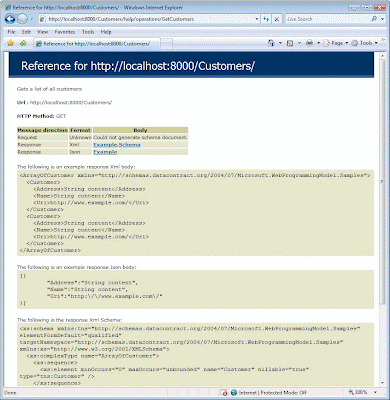Click the 'Message direction' table header

tap(42, 130)
